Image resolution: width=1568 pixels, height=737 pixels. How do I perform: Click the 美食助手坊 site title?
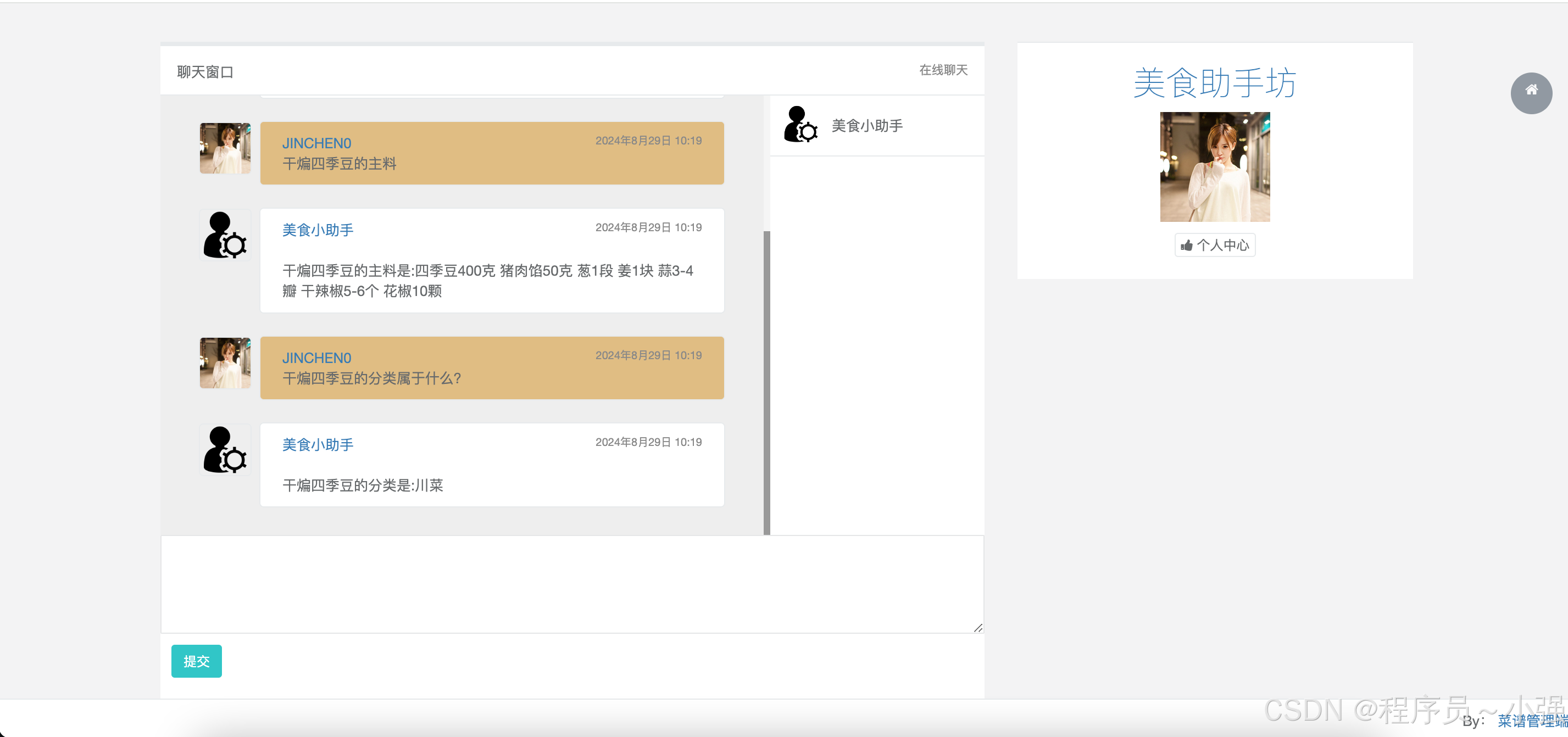coord(1214,83)
